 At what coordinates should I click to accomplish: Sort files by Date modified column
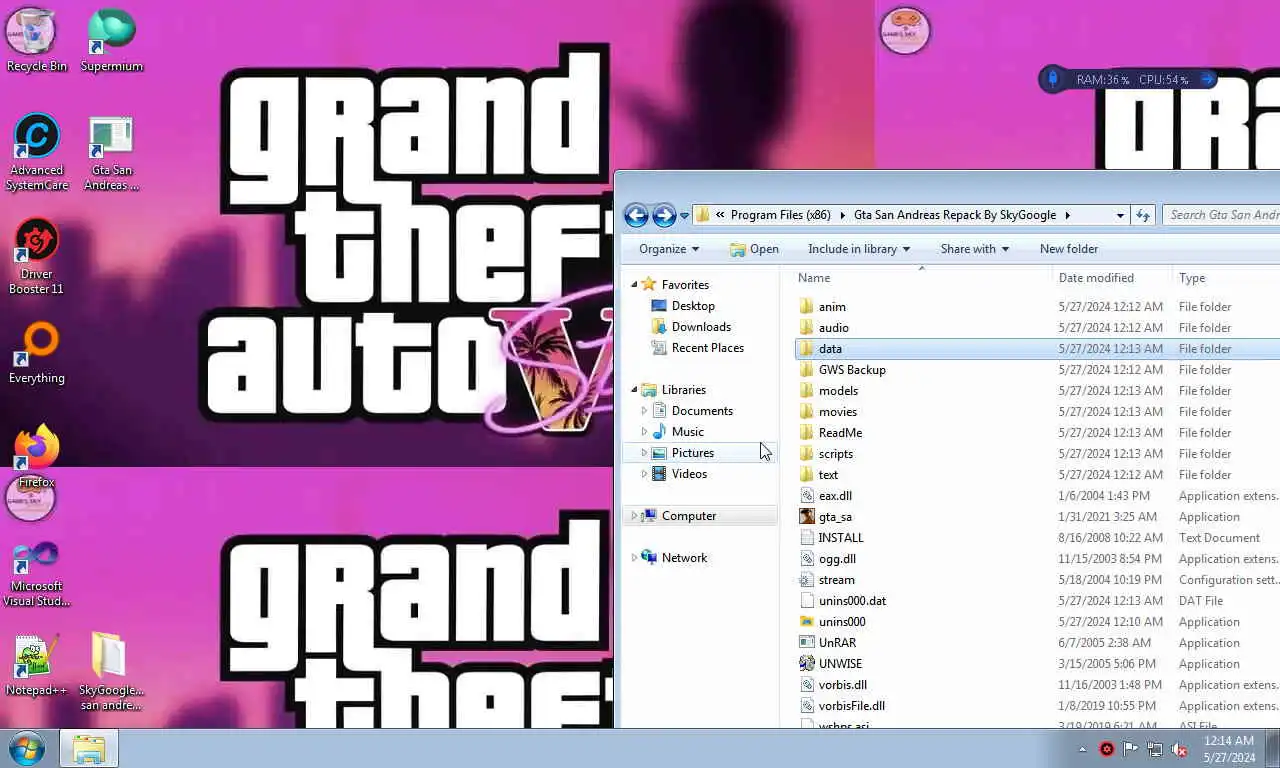[1096, 278]
